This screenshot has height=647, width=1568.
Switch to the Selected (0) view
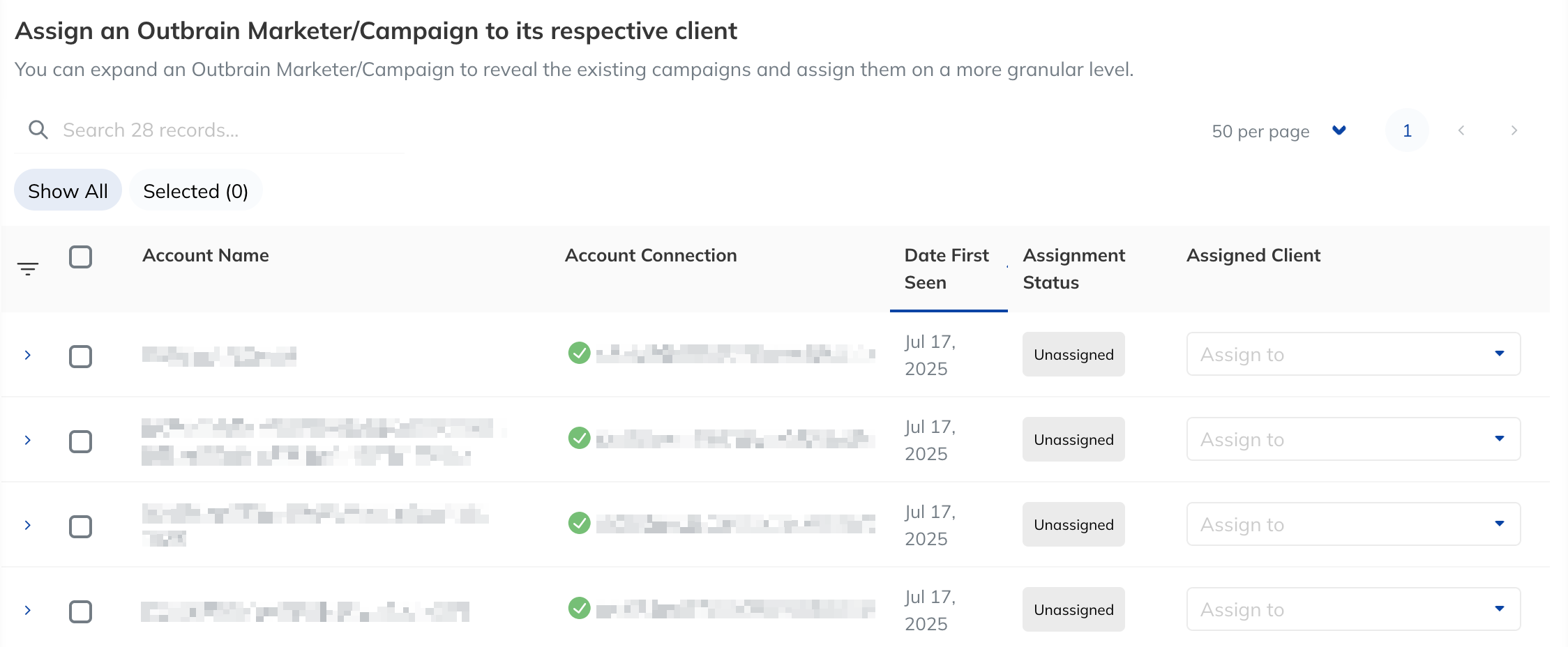tap(196, 190)
